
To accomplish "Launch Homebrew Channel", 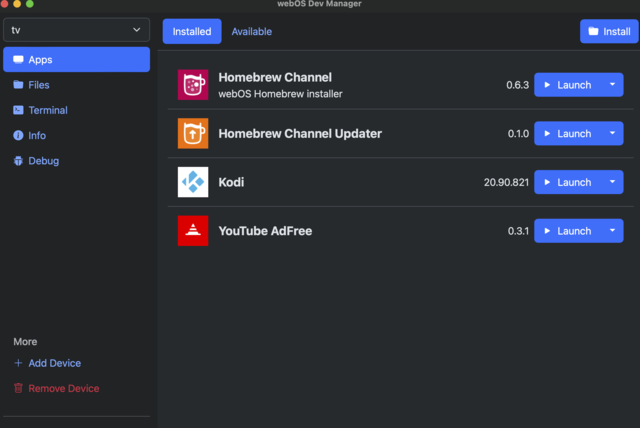I will tap(568, 85).
